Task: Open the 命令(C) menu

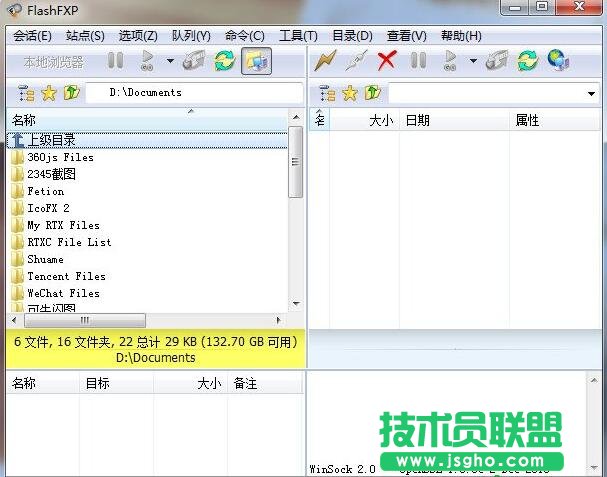Action: 245,36
